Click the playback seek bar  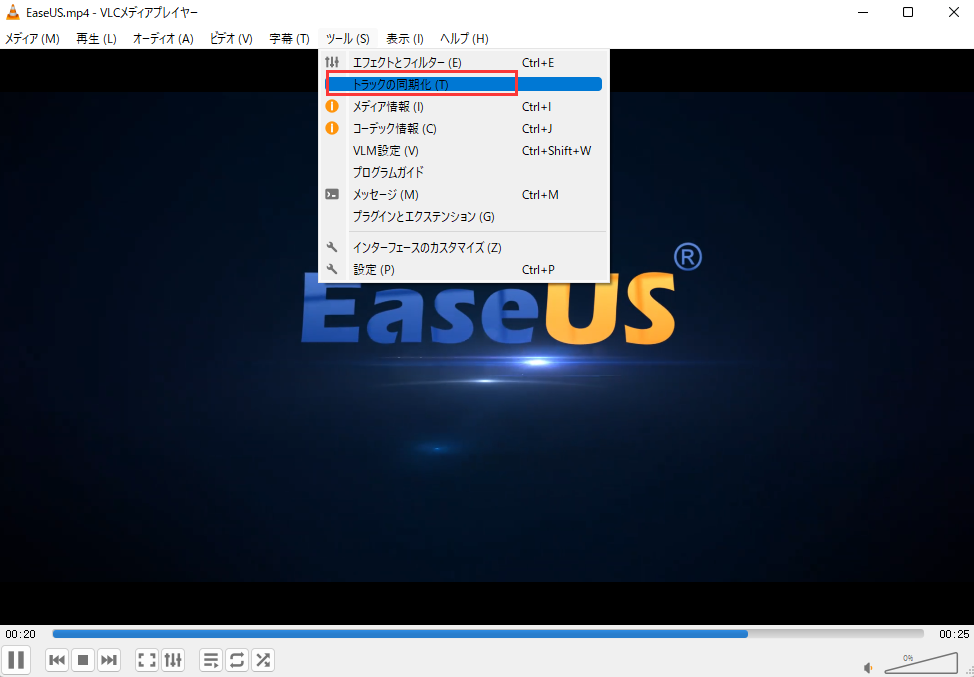(x=488, y=634)
